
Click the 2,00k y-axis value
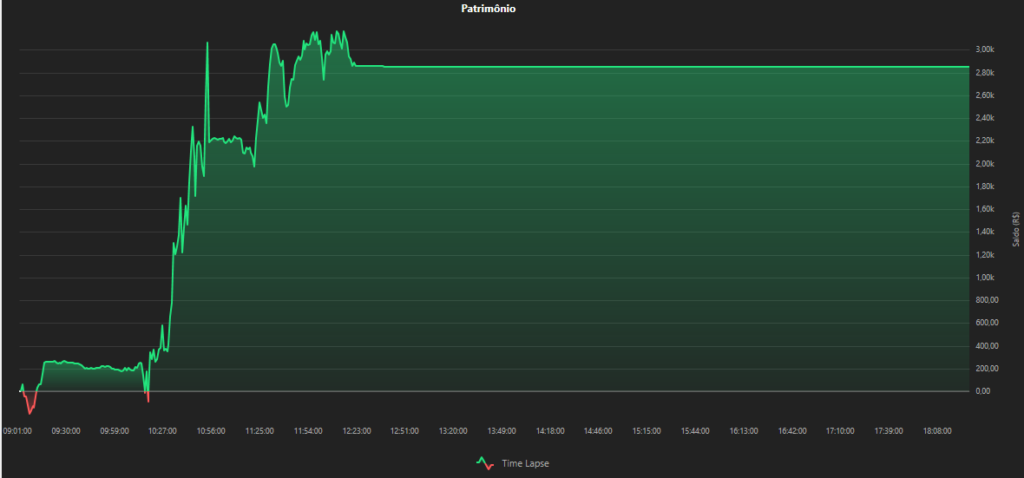pyautogui.click(x=985, y=164)
